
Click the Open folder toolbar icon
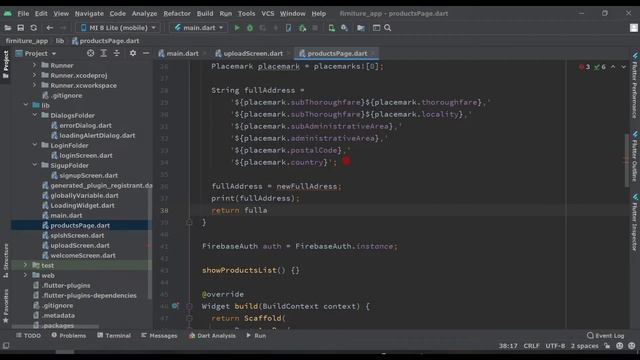(7, 28)
